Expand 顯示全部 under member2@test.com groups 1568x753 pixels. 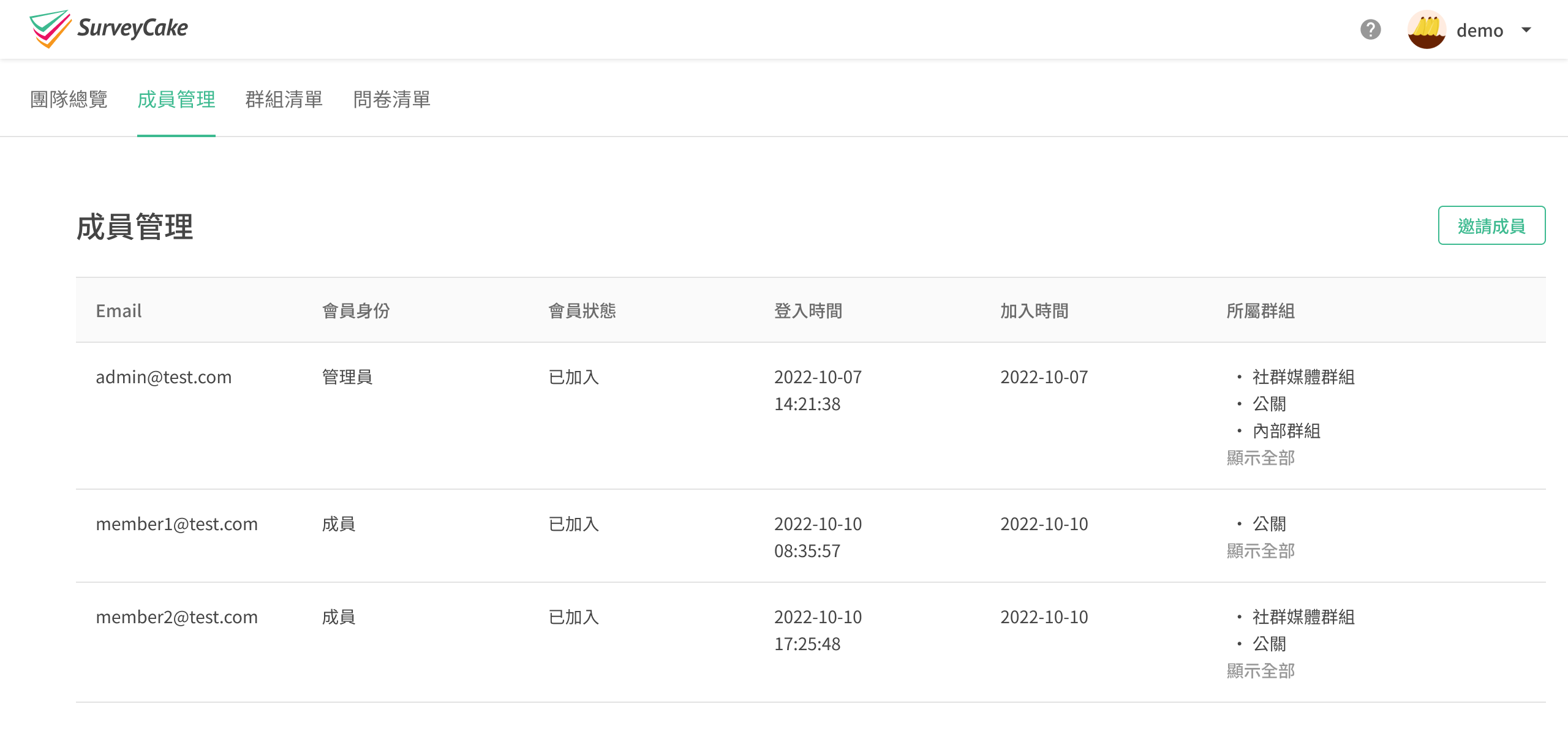(1261, 671)
